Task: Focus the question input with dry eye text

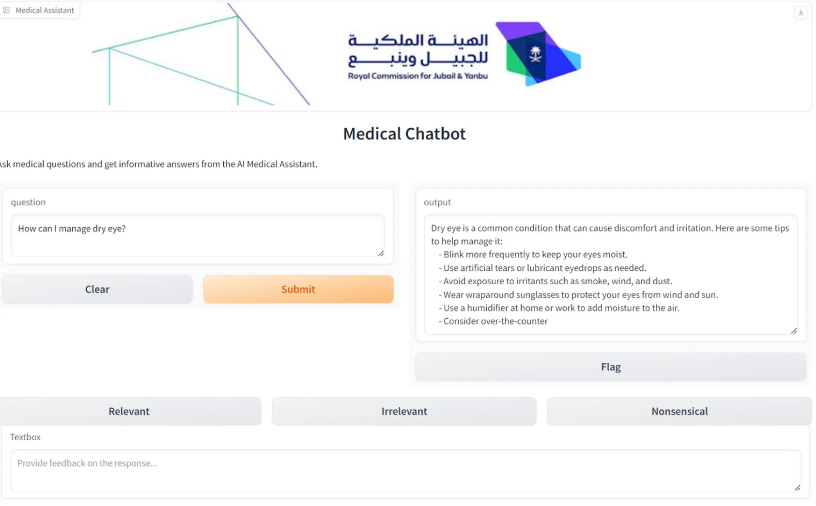Action: coord(198,236)
